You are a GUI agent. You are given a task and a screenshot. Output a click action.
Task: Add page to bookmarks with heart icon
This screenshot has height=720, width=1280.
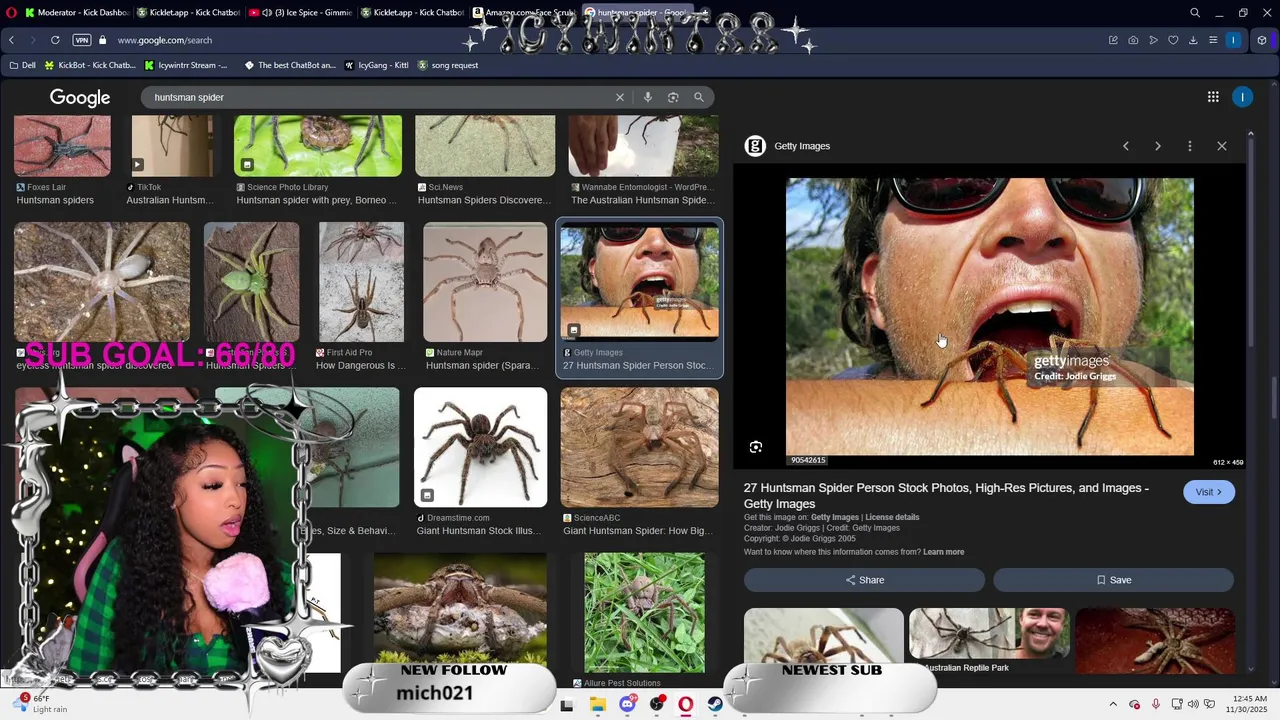coord(1173,40)
